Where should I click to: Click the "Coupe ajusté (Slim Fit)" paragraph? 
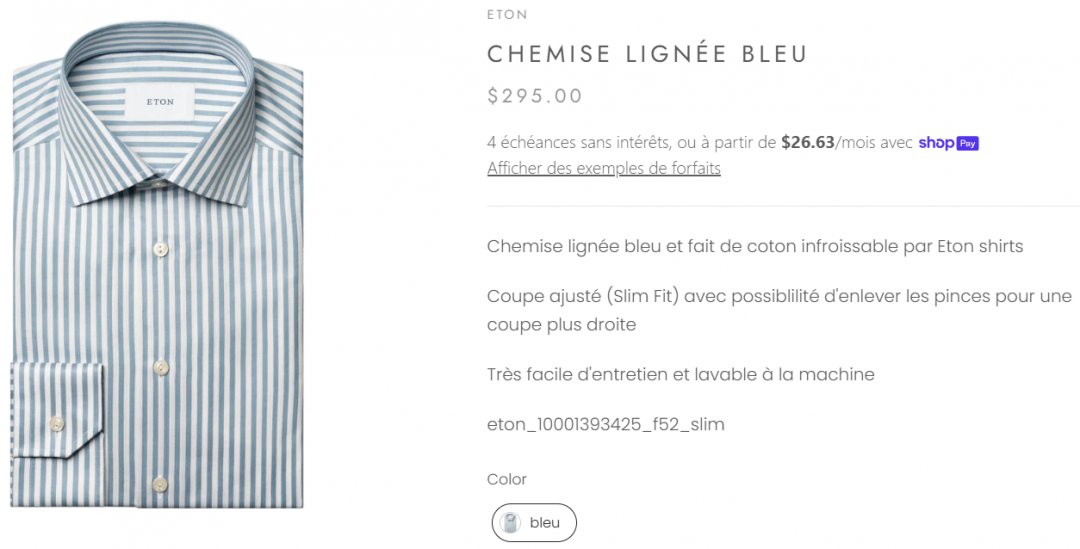pyautogui.click(x=779, y=310)
